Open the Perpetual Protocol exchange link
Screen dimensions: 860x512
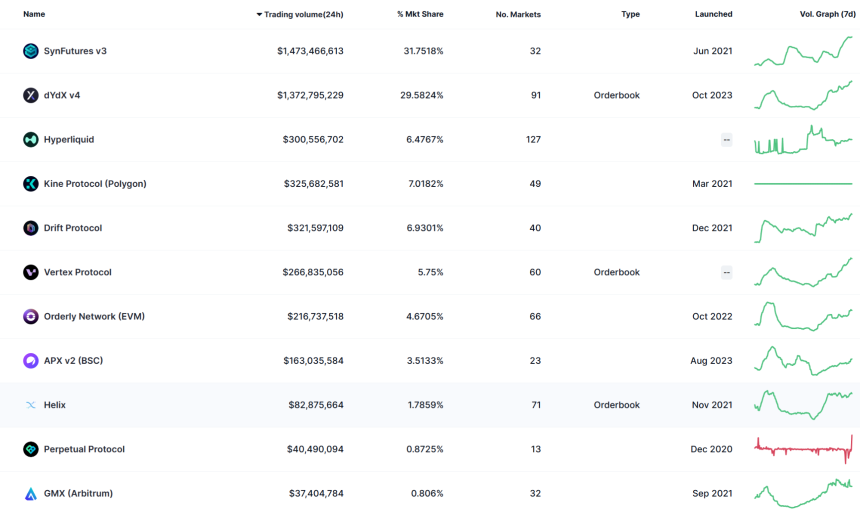coord(84,449)
